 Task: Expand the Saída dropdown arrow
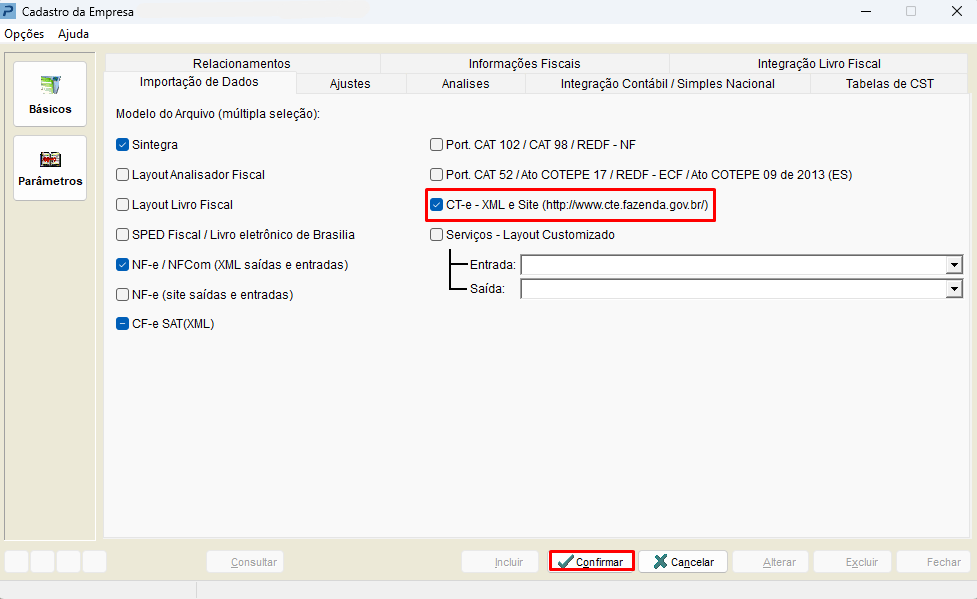point(954,289)
